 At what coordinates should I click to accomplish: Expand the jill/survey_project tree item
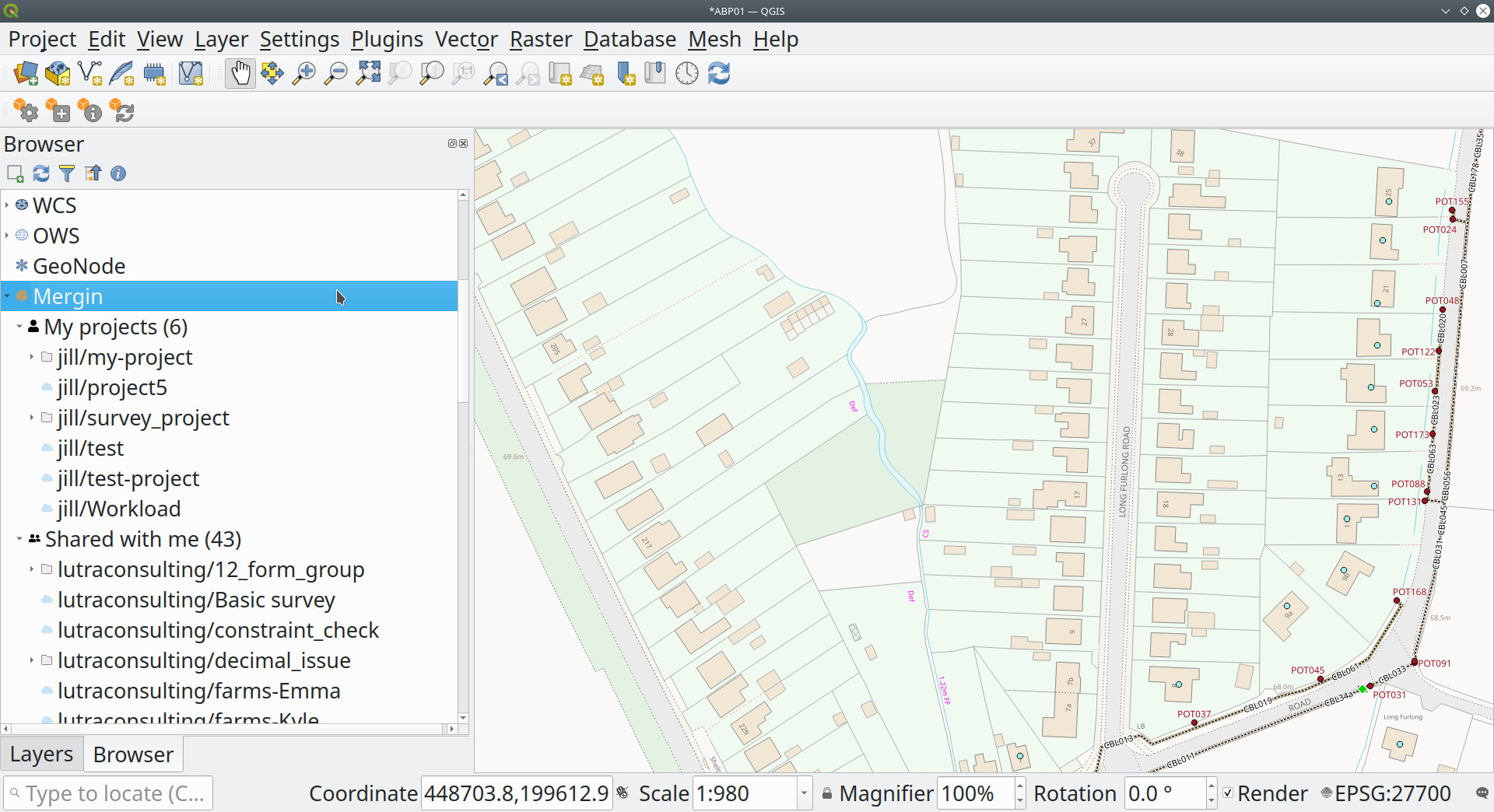coord(31,418)
